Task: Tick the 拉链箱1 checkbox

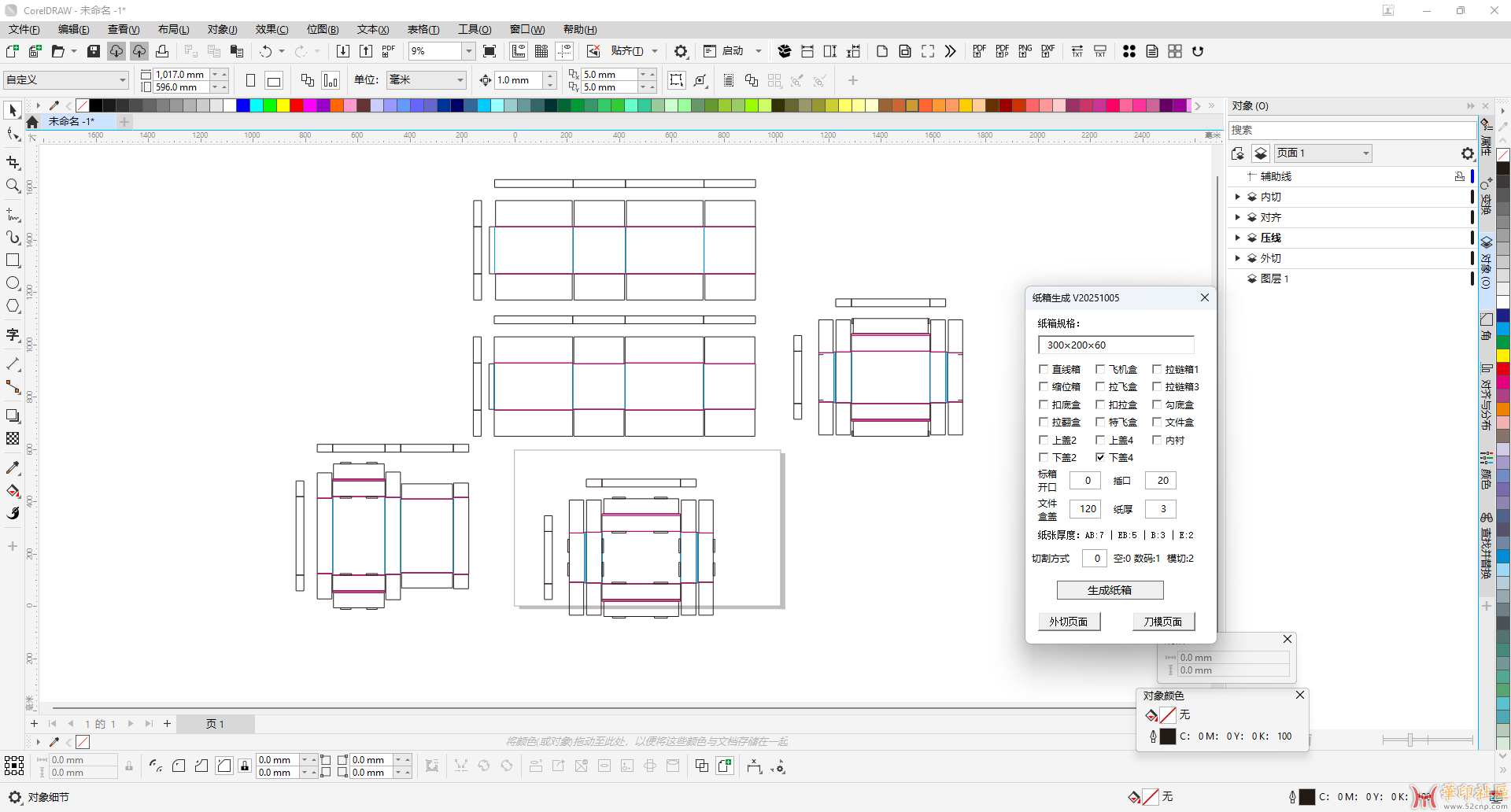Action: pyautogui.click(x=1157, y=369)
